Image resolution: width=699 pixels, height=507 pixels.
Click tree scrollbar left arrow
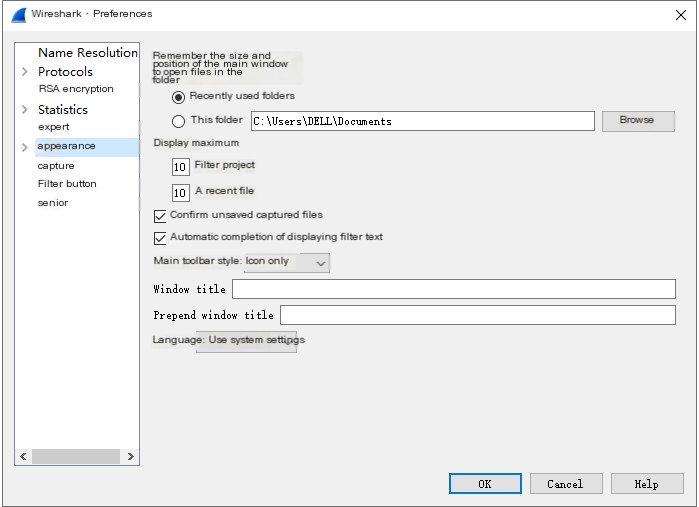pyautogui.click(x=23, y=456)
